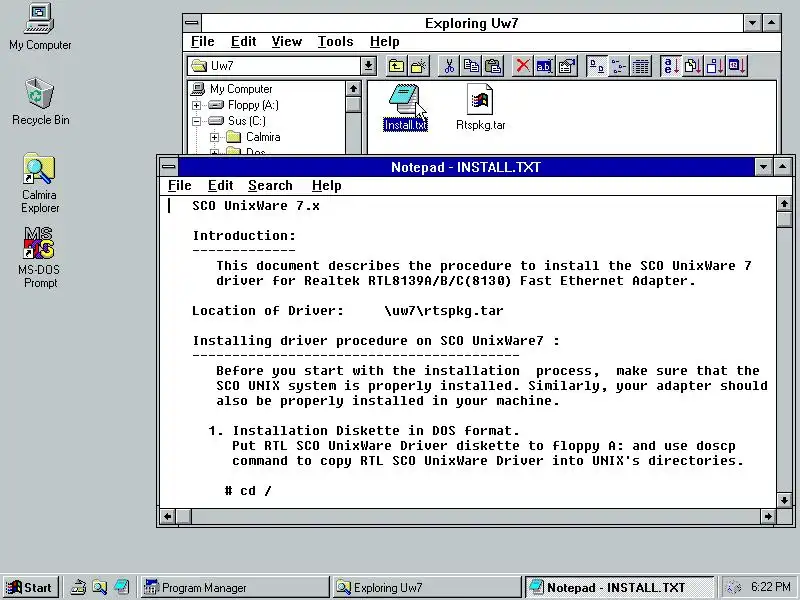The height and width of the screenshot is (600, 800).
Task: Click the Rename (a.b) toolbar icon
Action: pos(544,66)
